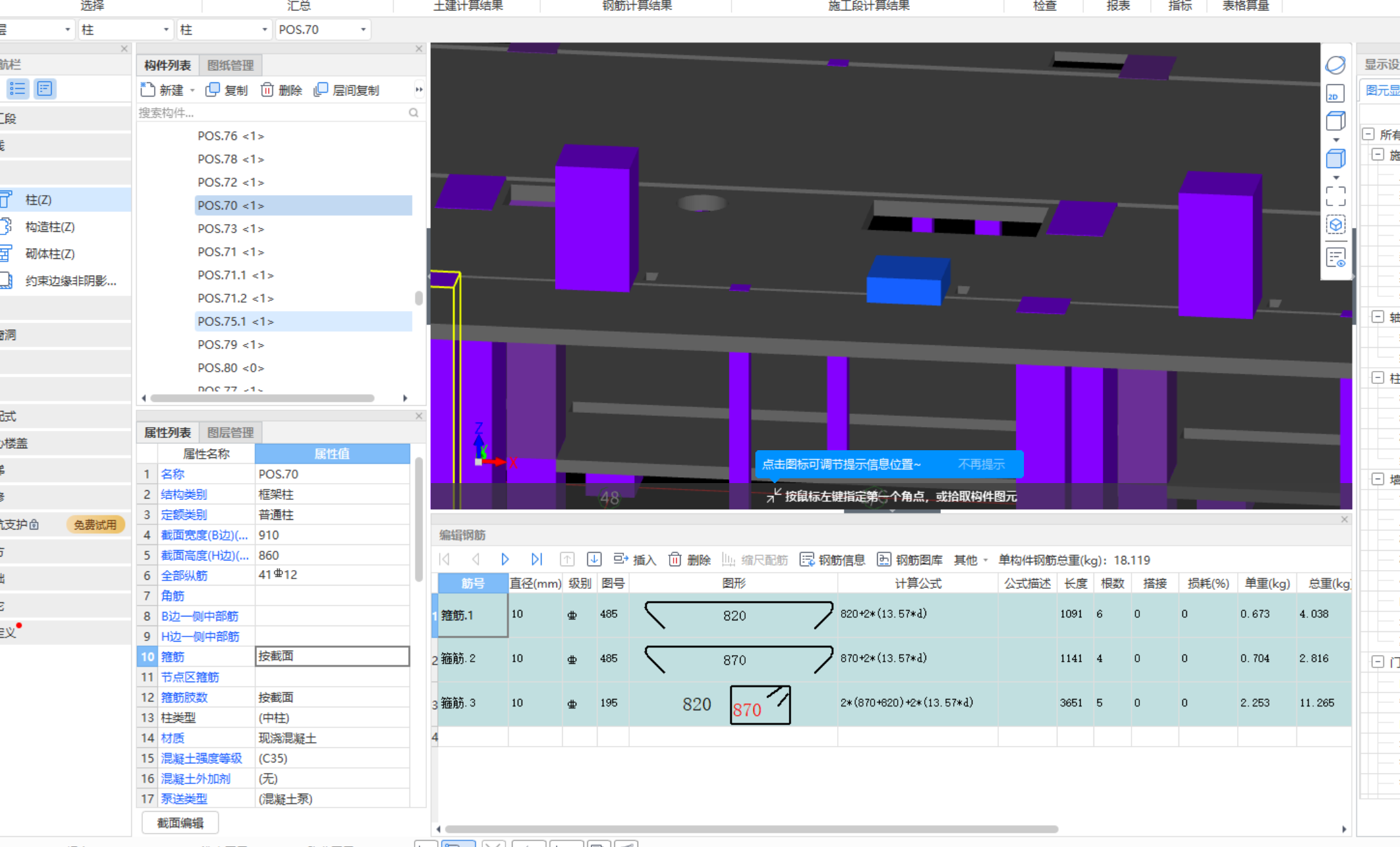Select POS.75.1 in component list
Viewport: 1400px width, 847px height.
(303, 321)
